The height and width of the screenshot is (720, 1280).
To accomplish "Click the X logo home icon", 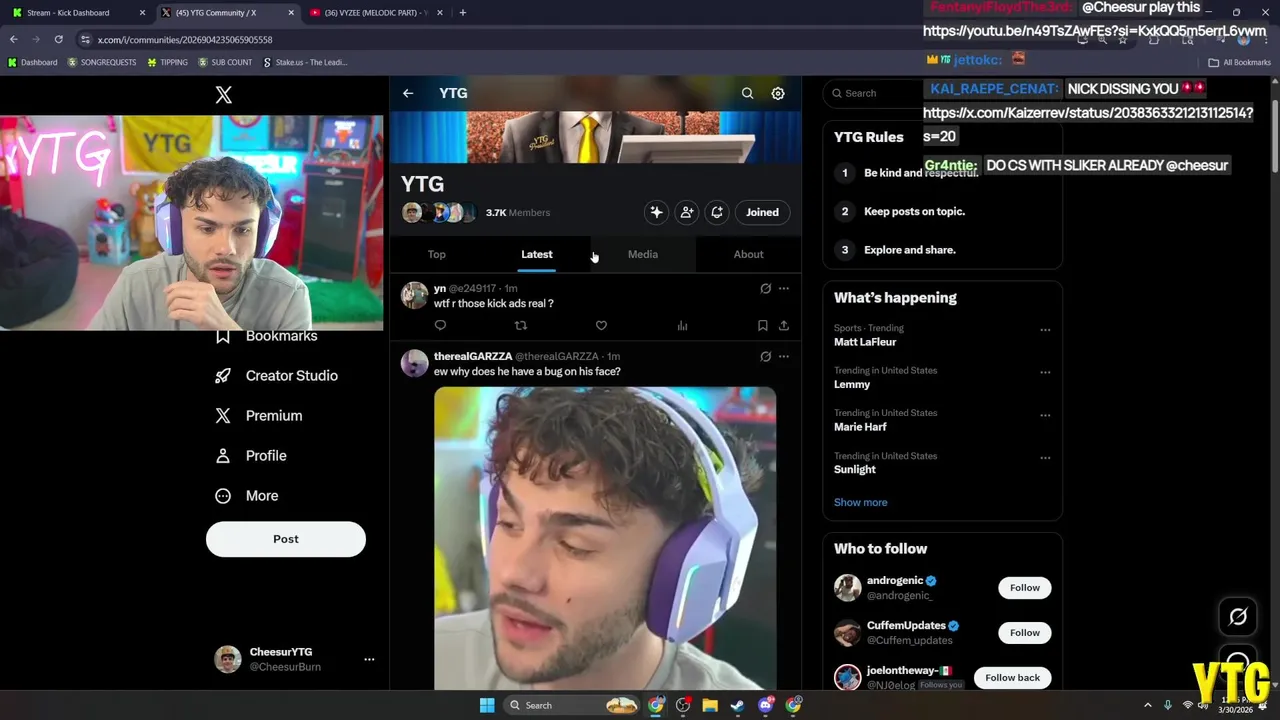I will coord(224,94).
